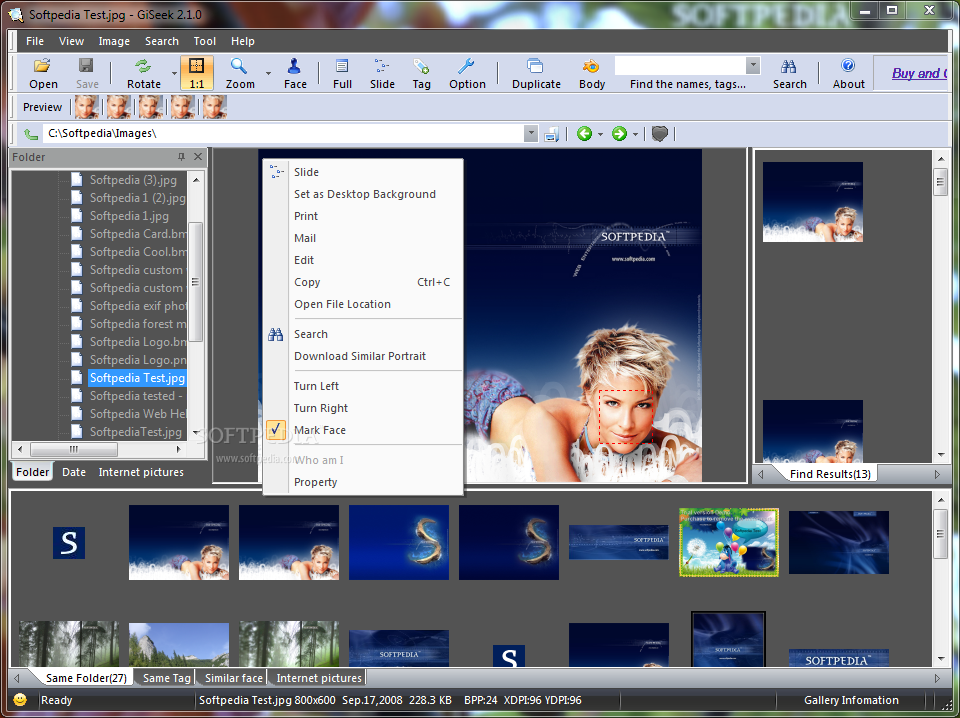Choose Download Similar Portrait
The width and height of the screenshot is (960, 718).
tap(360, 356)
